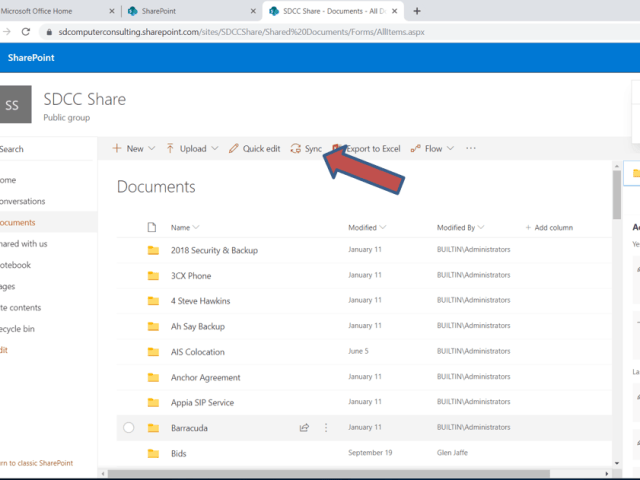The image size is (640, 480).
Task: Click the Upload arrow icon
Action: [170, 149]
